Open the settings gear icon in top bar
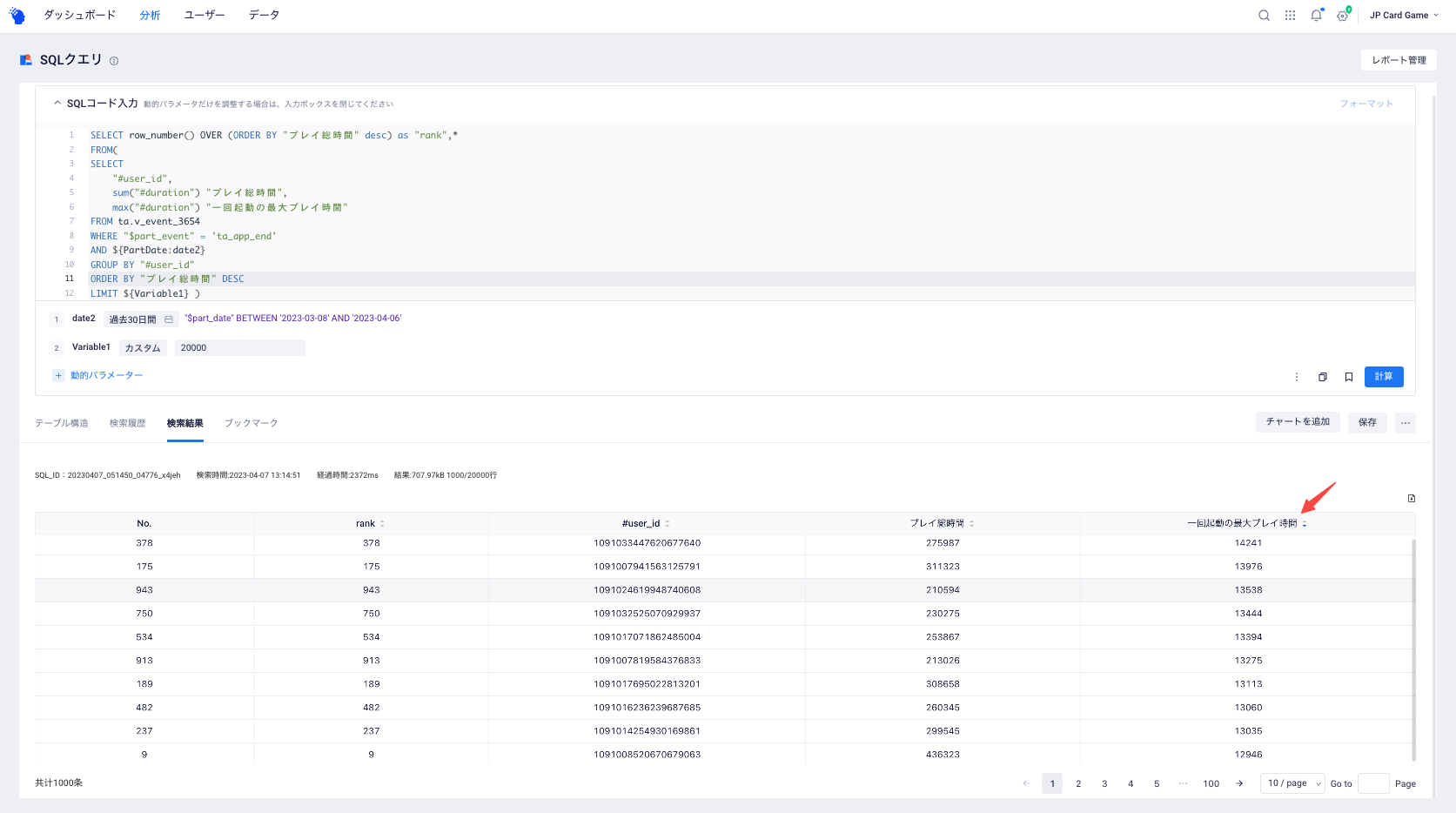Image resolution: width=1456 pixels, height=813 pixels. pyautogui.click(x=1343, y=15)
